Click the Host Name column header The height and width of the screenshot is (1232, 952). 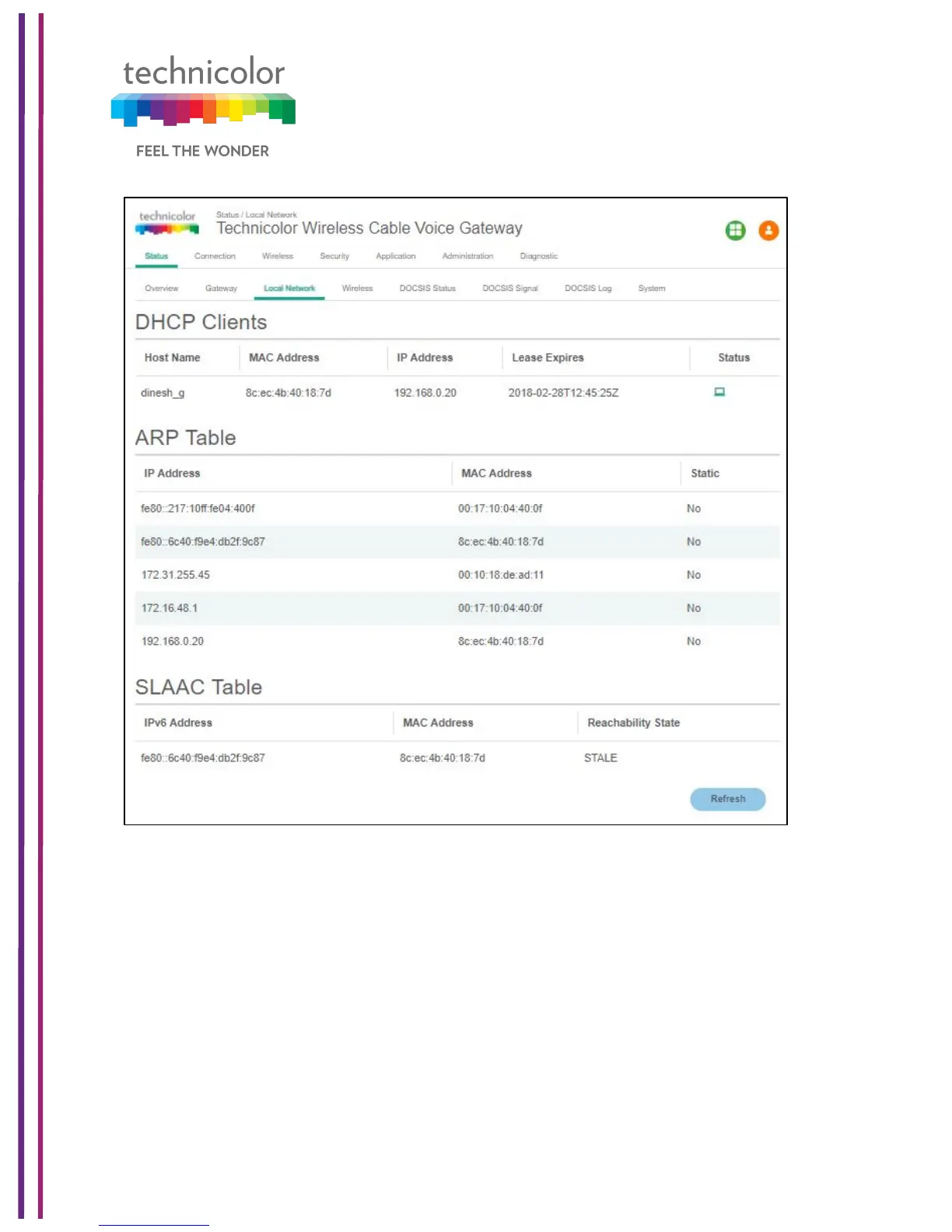173,358
